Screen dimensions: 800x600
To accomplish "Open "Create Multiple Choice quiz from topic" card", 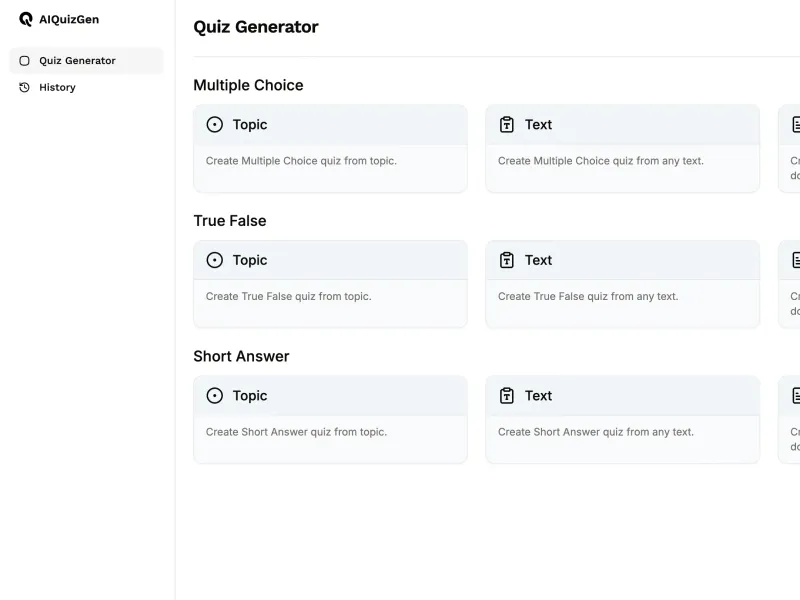I will (x=330, y=161).
